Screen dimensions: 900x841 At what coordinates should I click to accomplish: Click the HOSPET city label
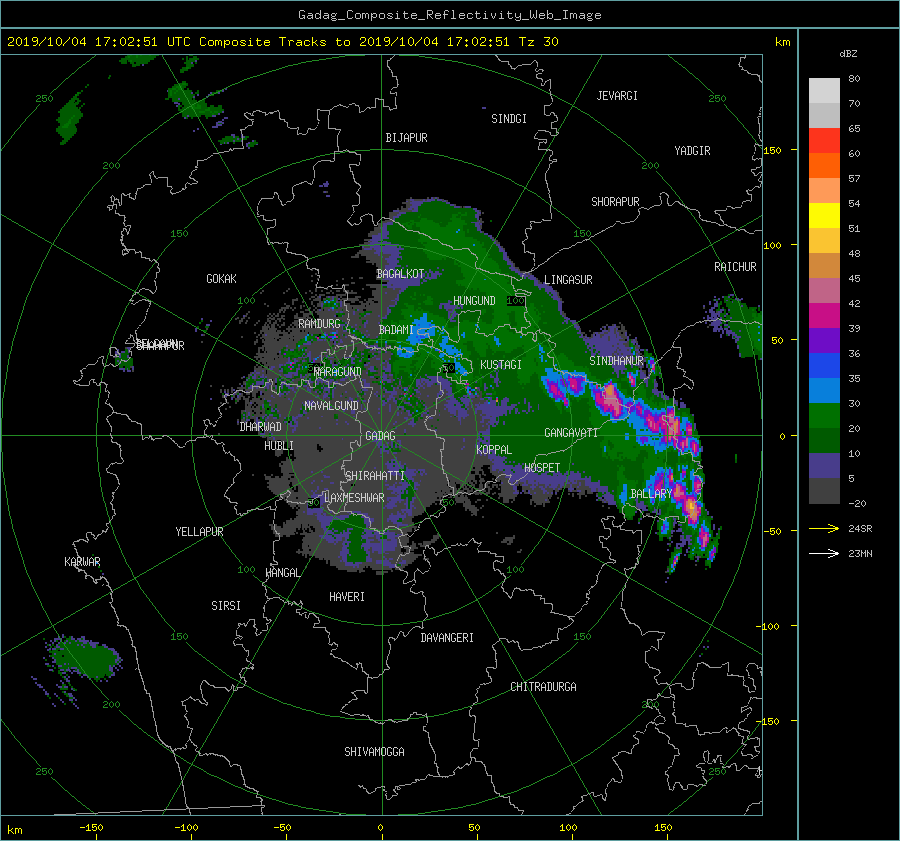pyautogui.click(x=542, y=468)
